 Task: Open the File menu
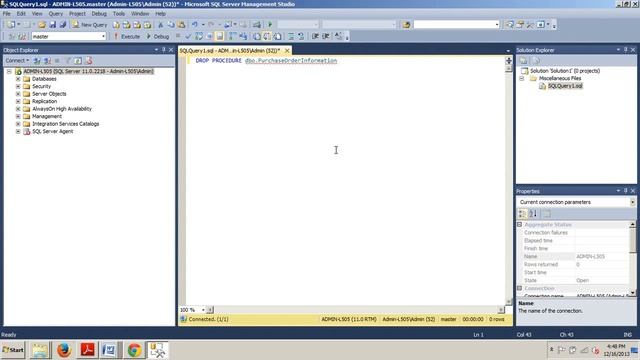click(x=7, y=13)
